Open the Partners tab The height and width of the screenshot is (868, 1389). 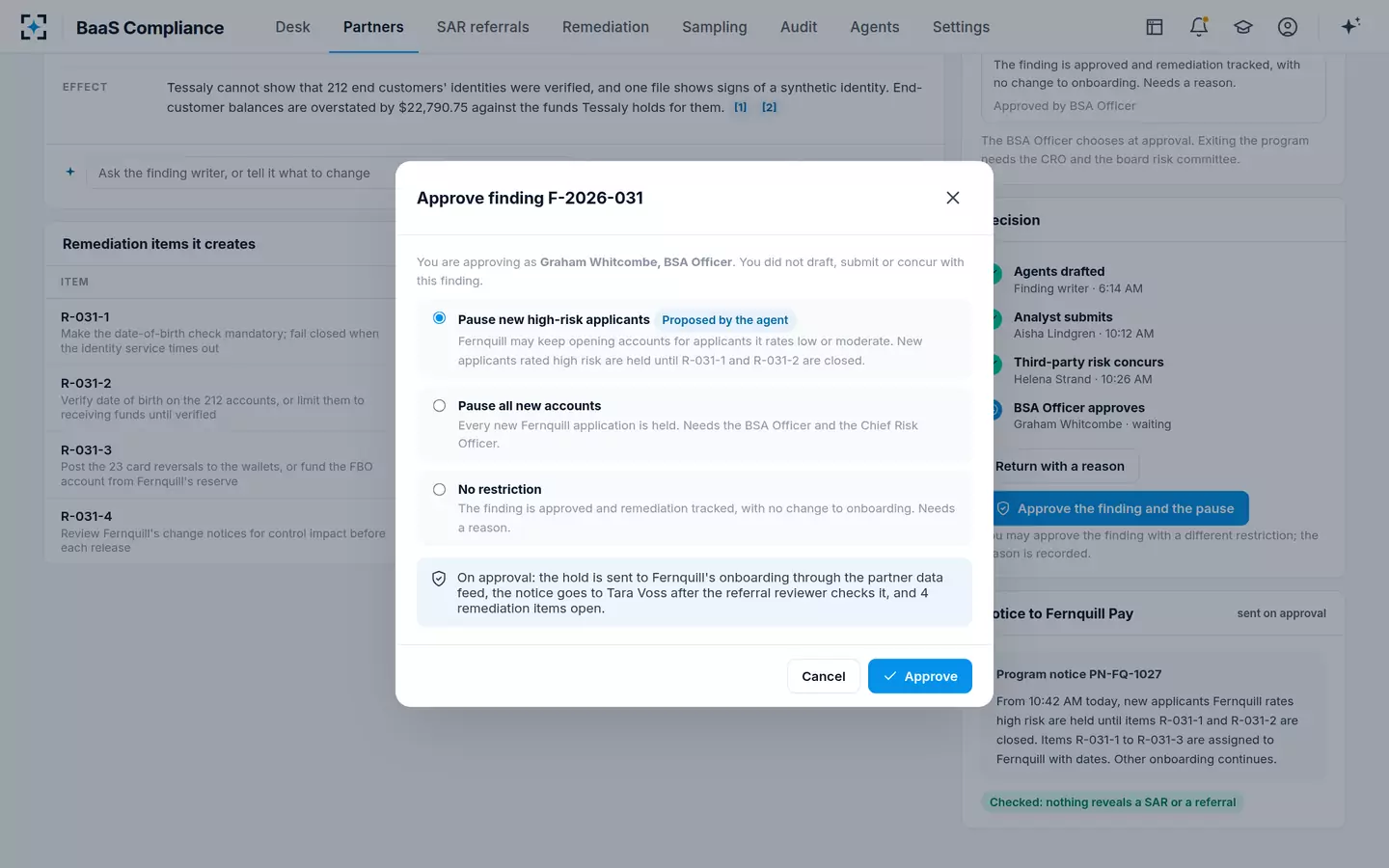tap(373, 27)
